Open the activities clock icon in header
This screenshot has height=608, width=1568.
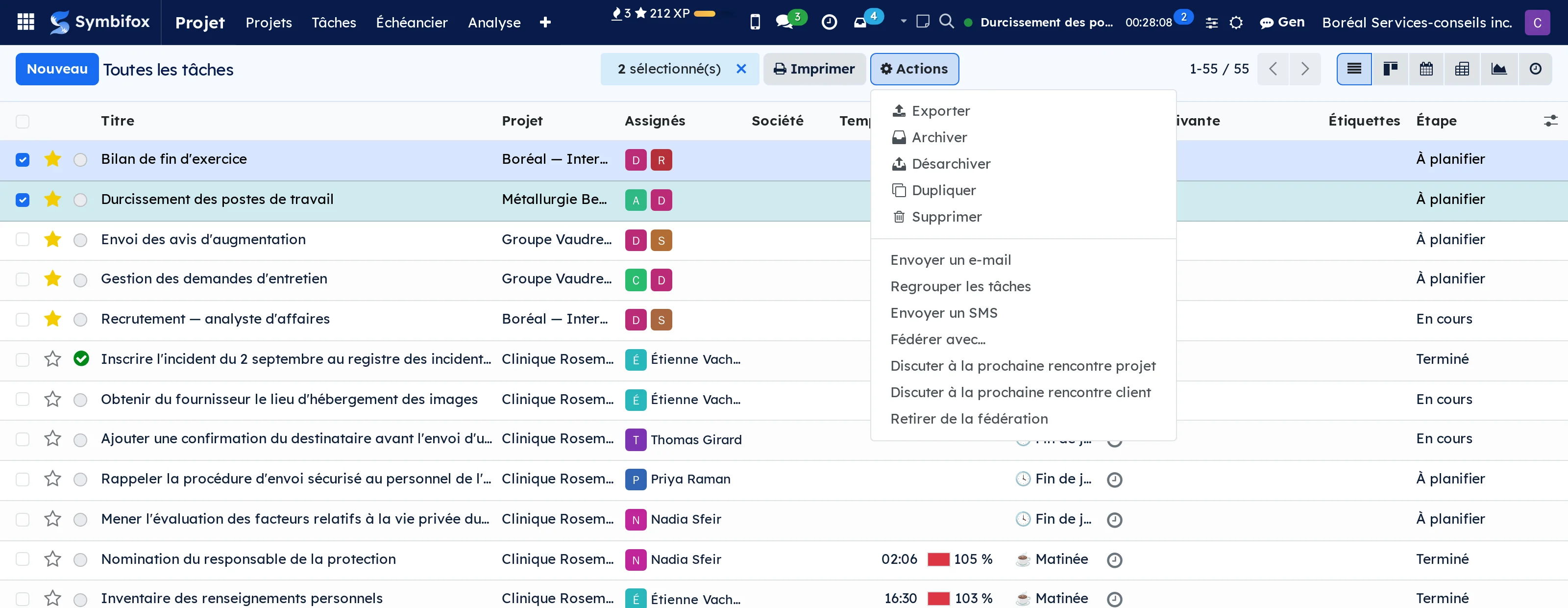tap(829, 23)
